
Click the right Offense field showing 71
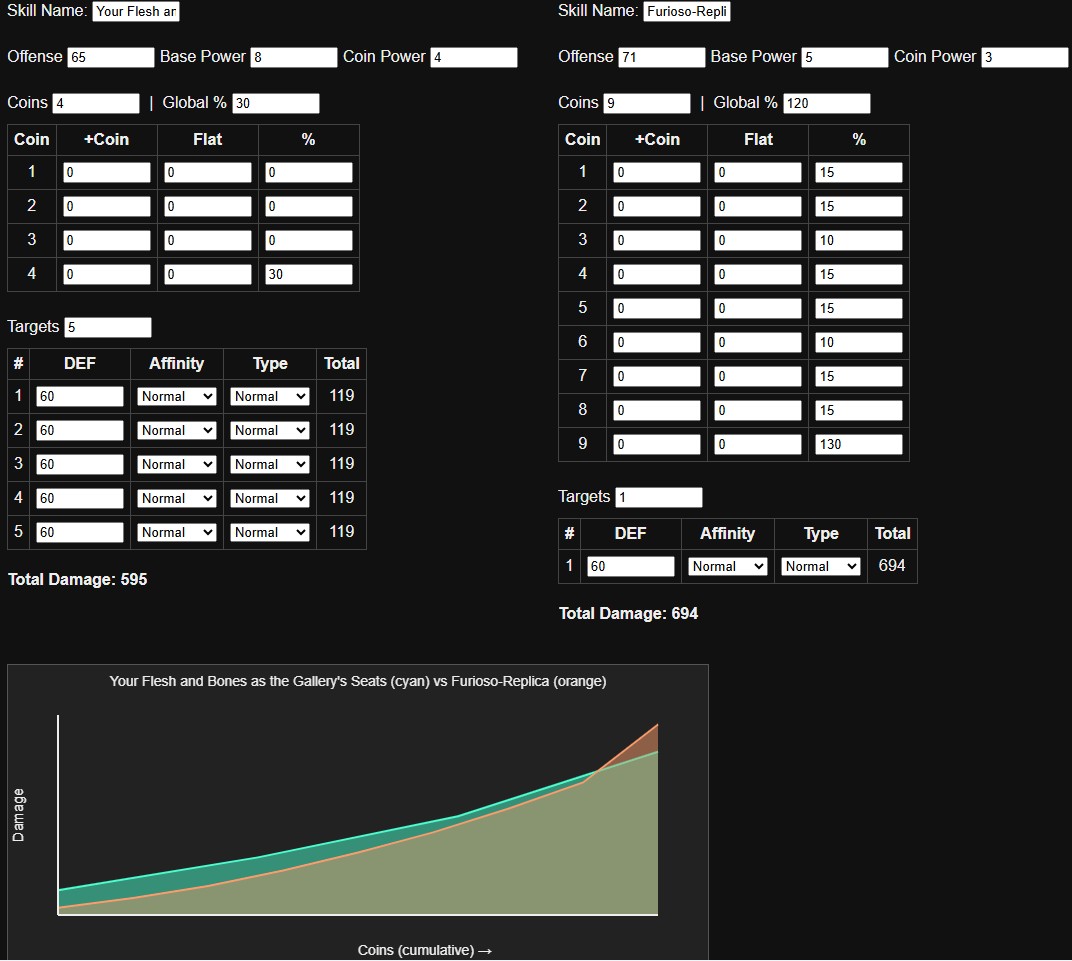pyautogui.click(x=662, y=57)
